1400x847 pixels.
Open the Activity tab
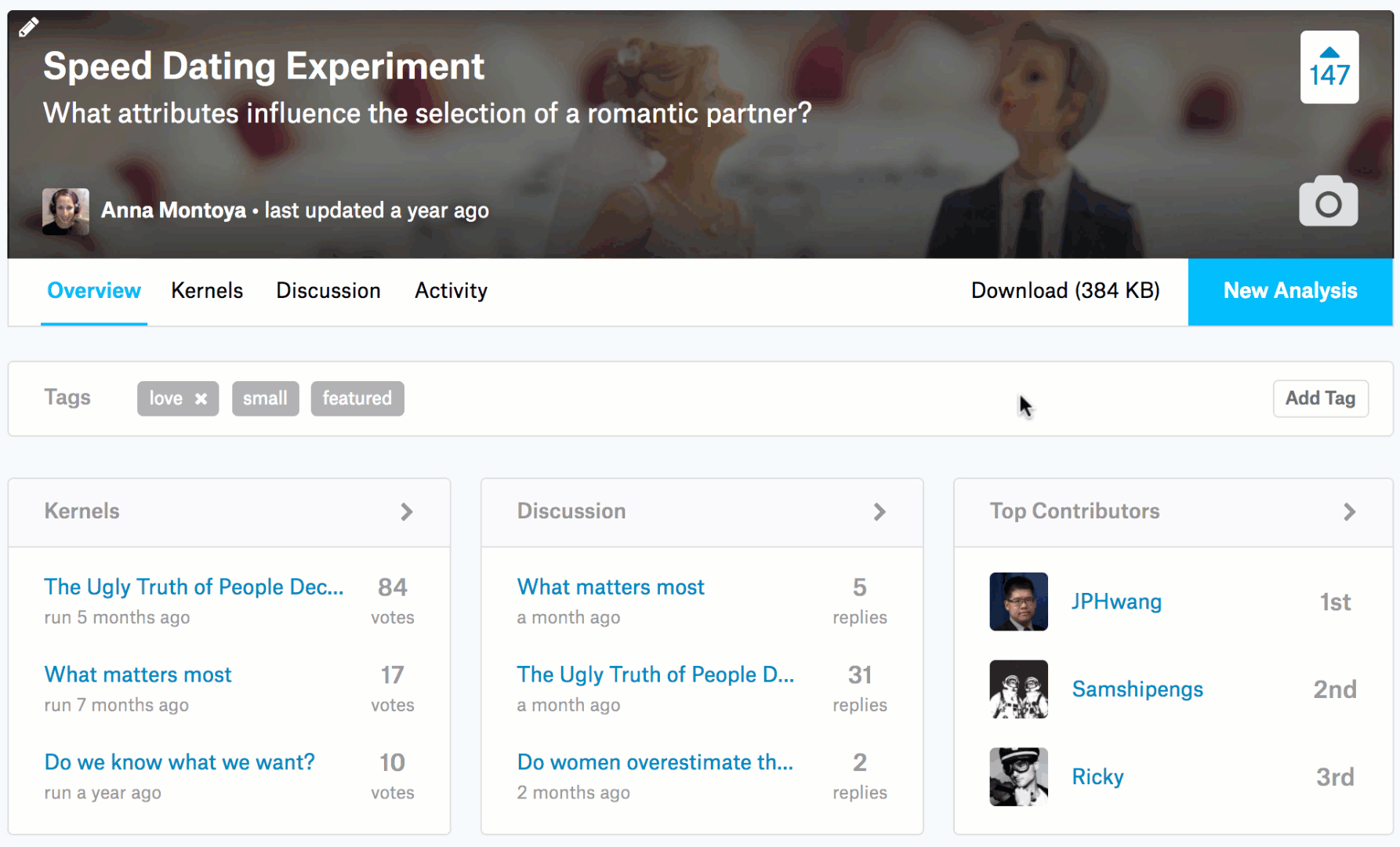[x=451, y=290]
